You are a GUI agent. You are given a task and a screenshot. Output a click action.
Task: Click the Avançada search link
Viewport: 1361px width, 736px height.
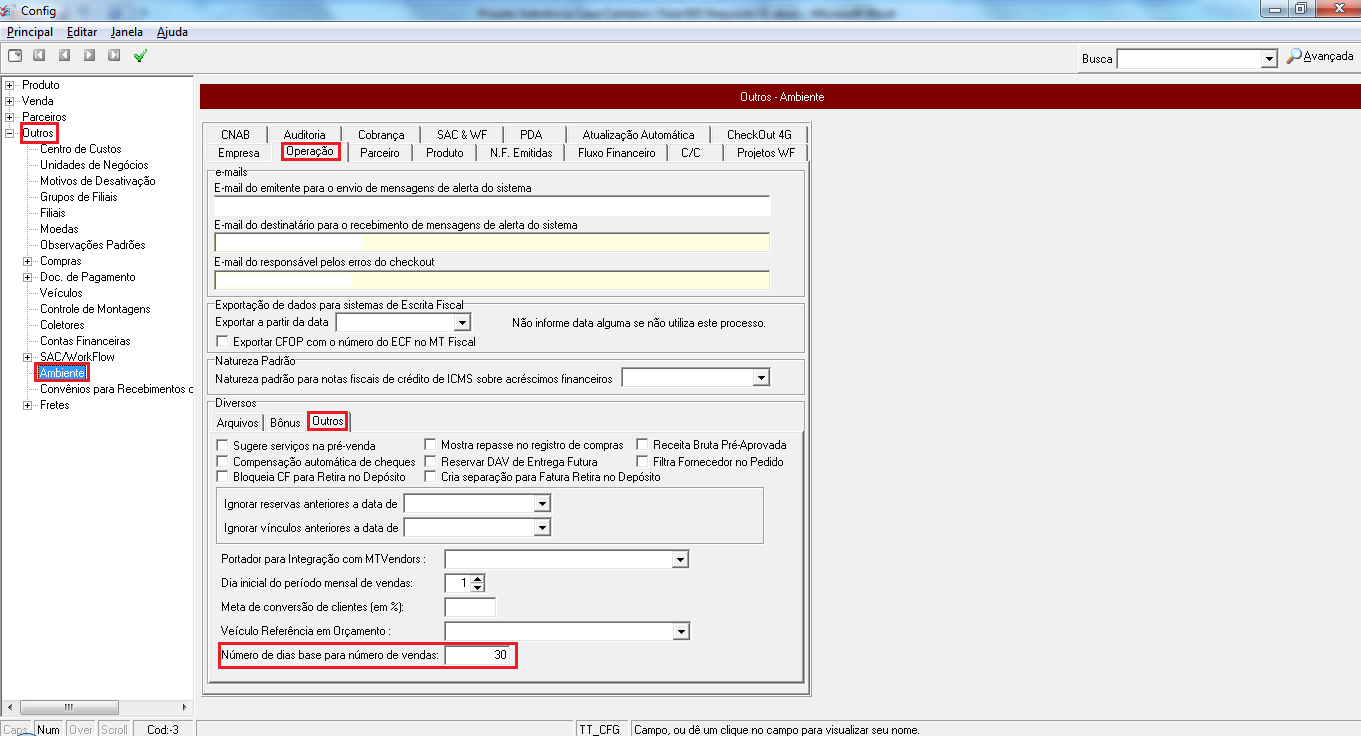pos(1328,56)
